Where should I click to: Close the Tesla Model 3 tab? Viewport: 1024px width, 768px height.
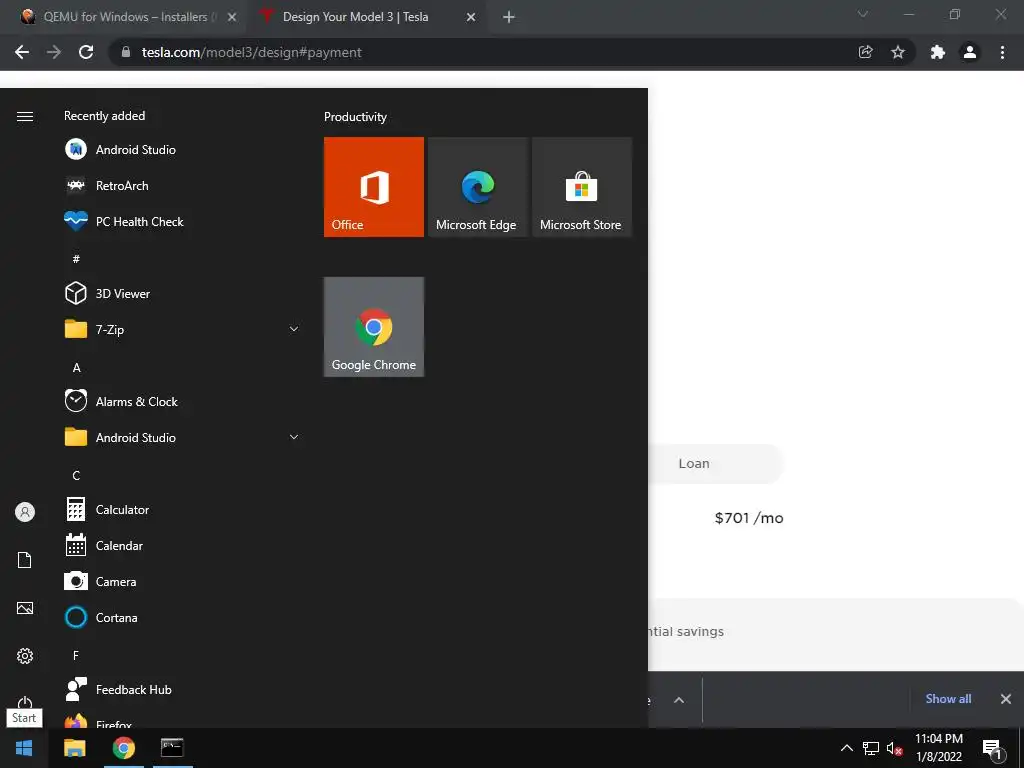tap(471, 17)
